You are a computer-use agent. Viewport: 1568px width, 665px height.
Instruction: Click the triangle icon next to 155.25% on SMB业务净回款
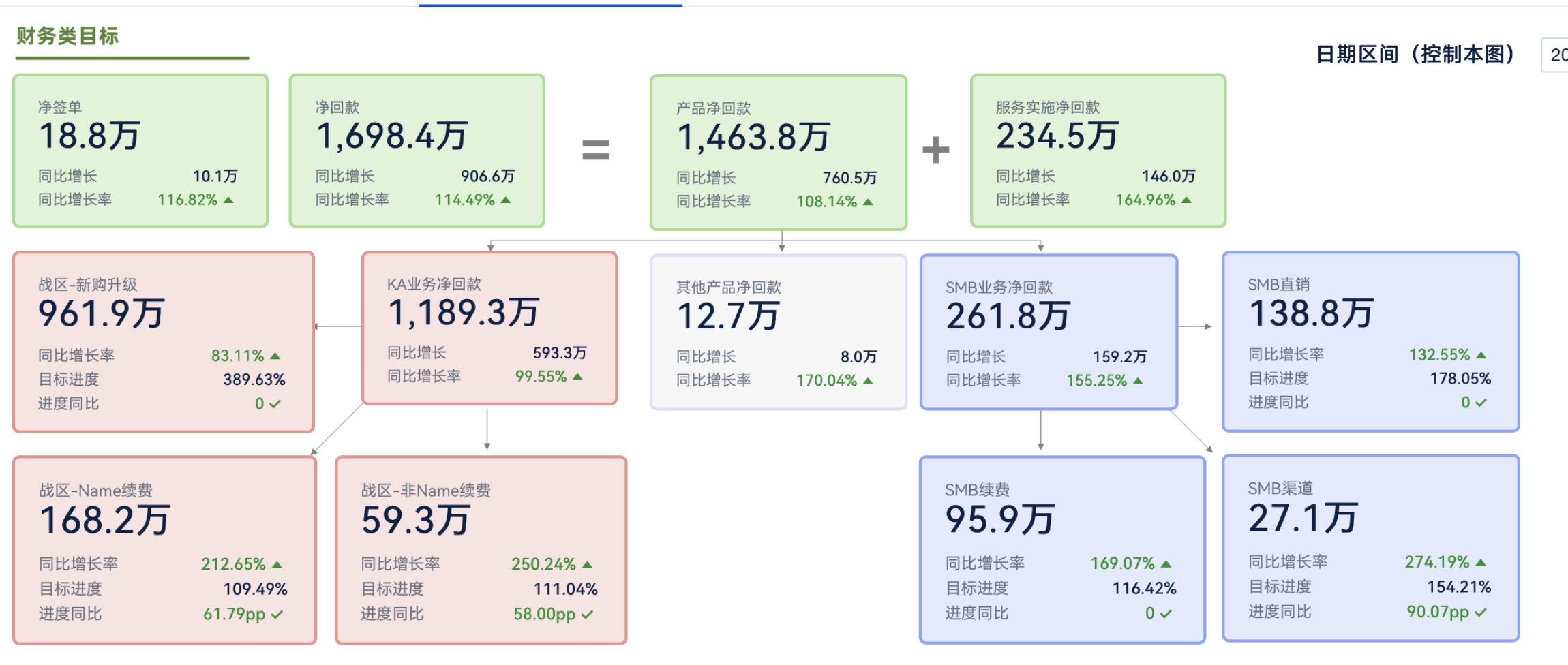point(1136,381)
